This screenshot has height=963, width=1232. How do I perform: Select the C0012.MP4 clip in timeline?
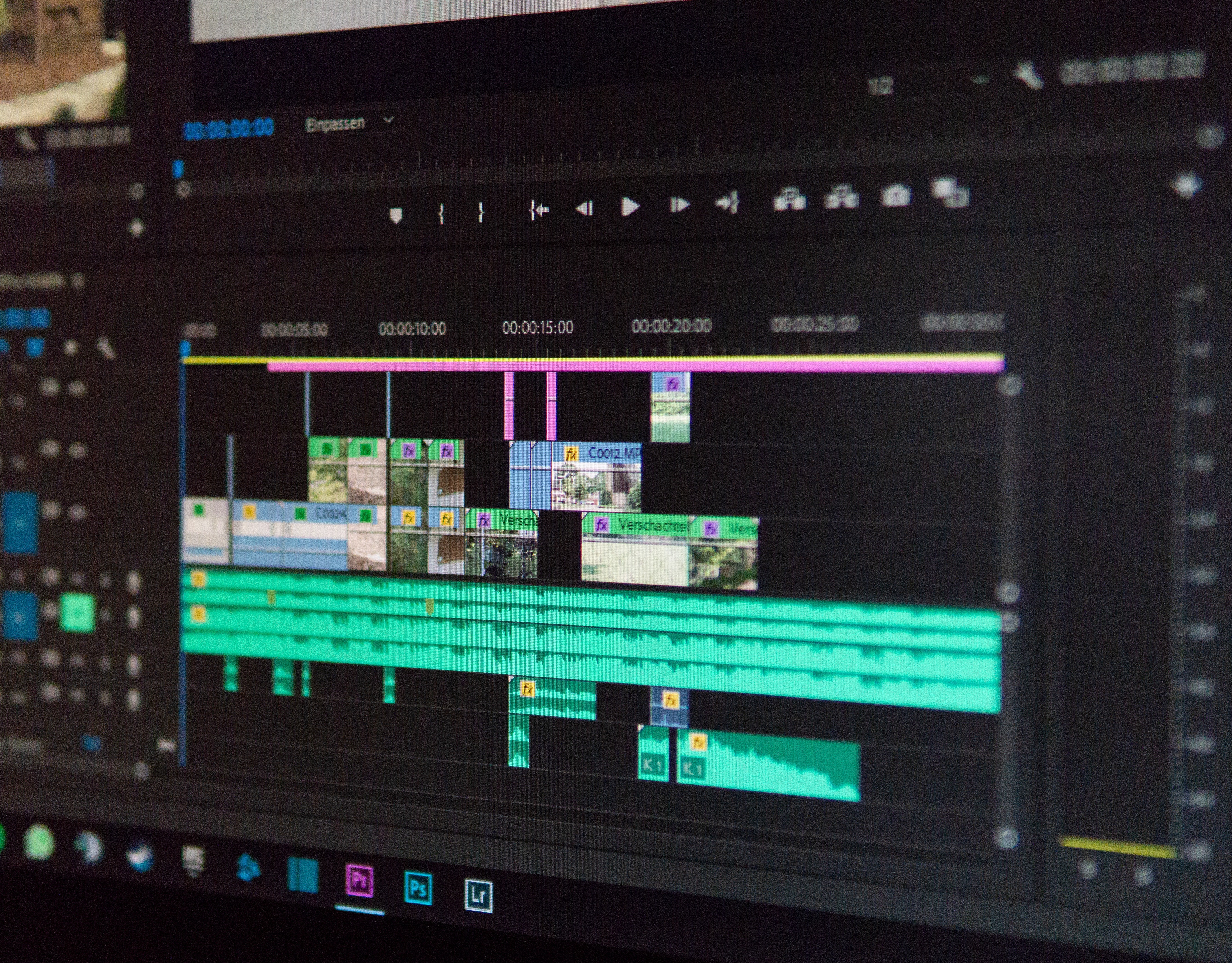tap(596, 476)
